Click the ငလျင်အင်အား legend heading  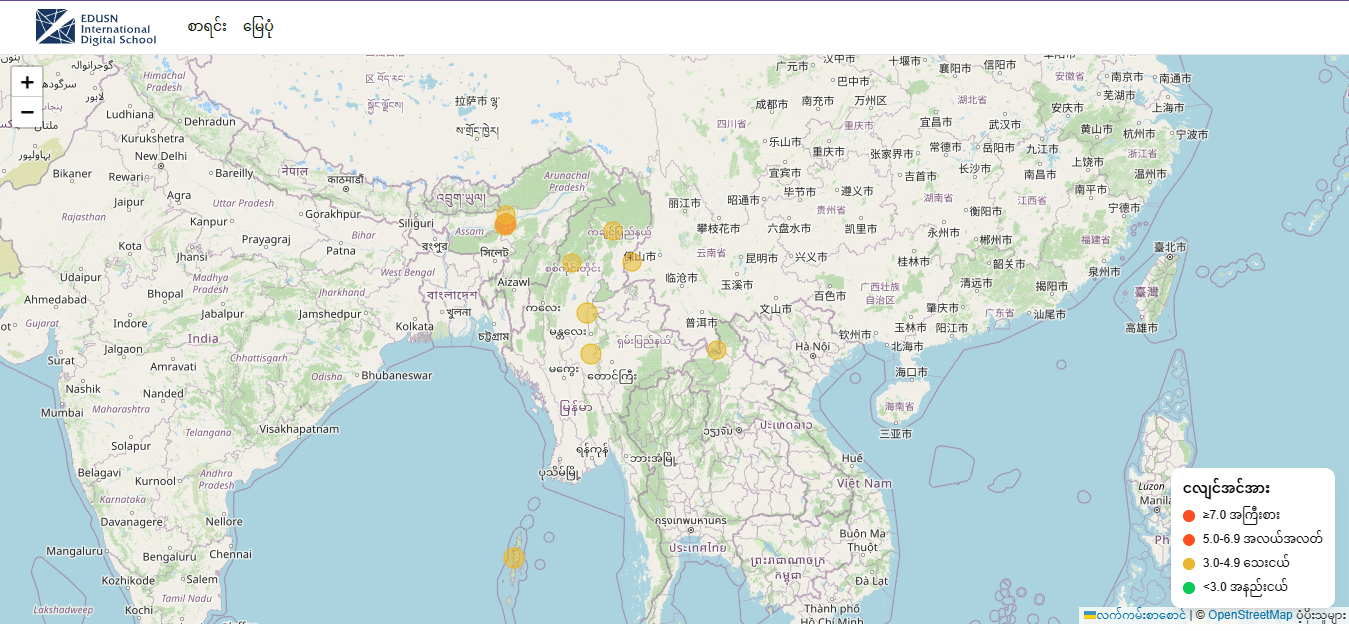coord(1226,488)
